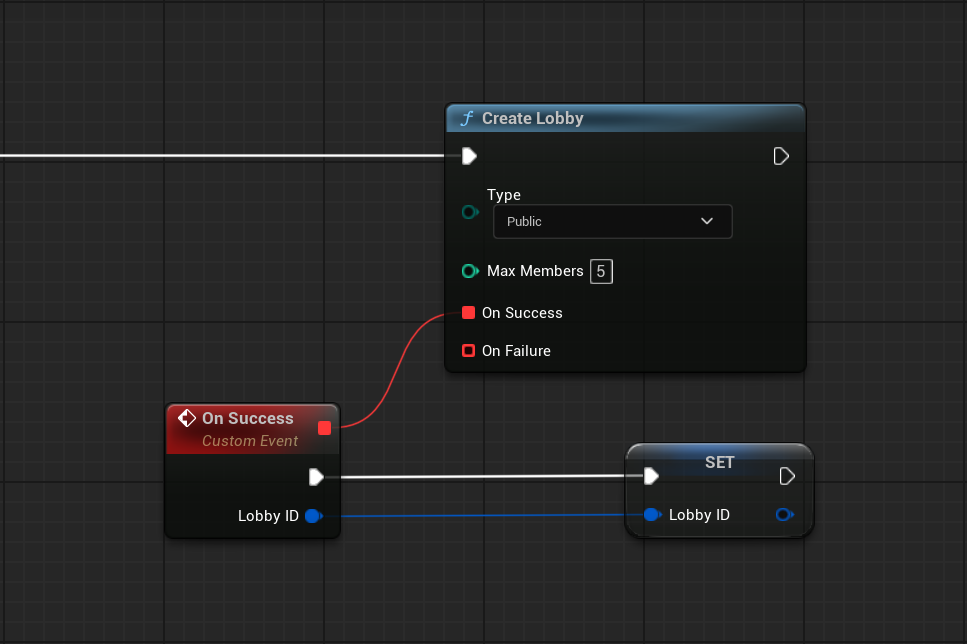Click the red delegate output pin on the custom event
This screenshot has height=644, width=967.
coord(324,428)
